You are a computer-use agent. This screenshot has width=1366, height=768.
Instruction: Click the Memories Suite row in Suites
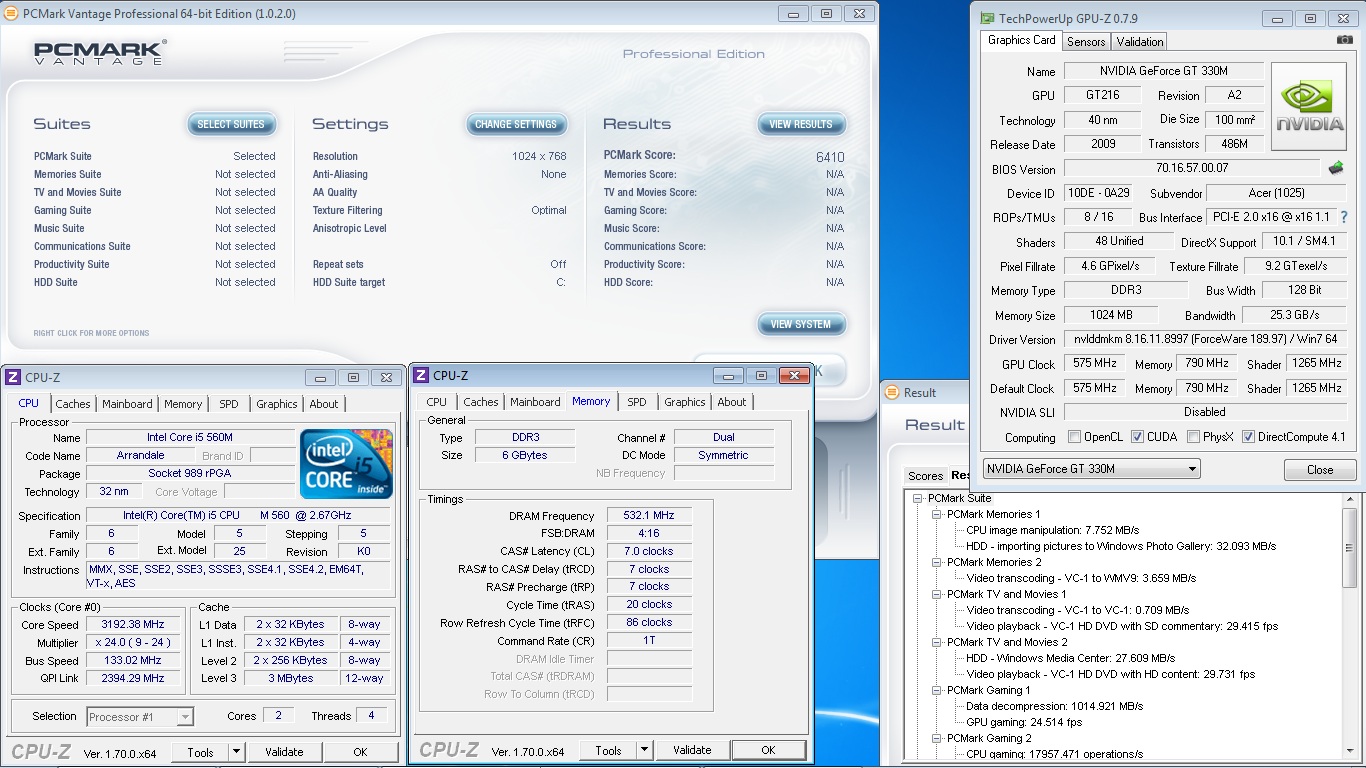coord(154,174)
